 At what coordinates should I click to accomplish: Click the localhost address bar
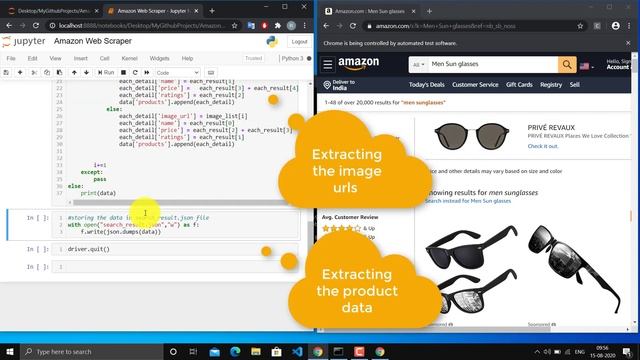tap(141, 26)
